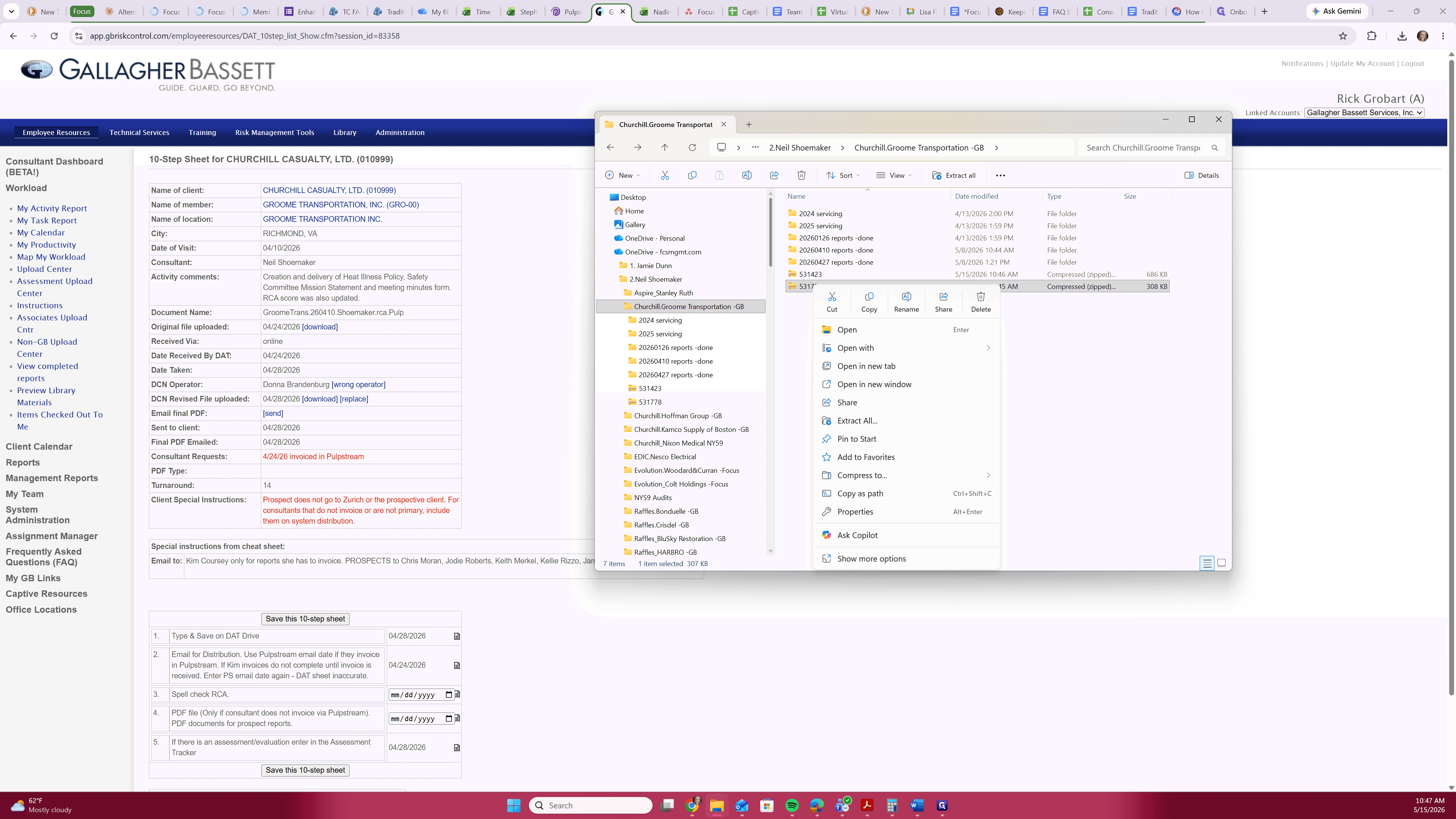Click the Share icon in File Explorer toolbar
This screenshot has height=819, width=1456.
pyautogui.click(x=774, y=175)
